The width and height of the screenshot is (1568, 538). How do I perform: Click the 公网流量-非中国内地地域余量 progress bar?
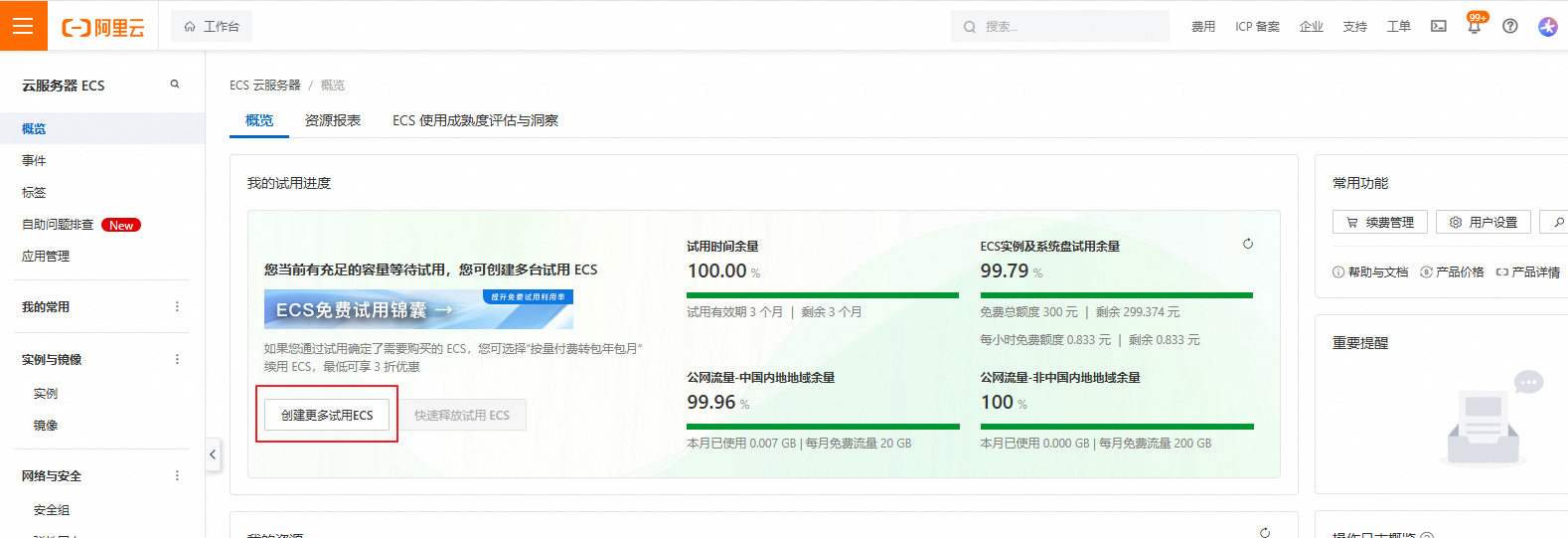tap(1117, 427)
